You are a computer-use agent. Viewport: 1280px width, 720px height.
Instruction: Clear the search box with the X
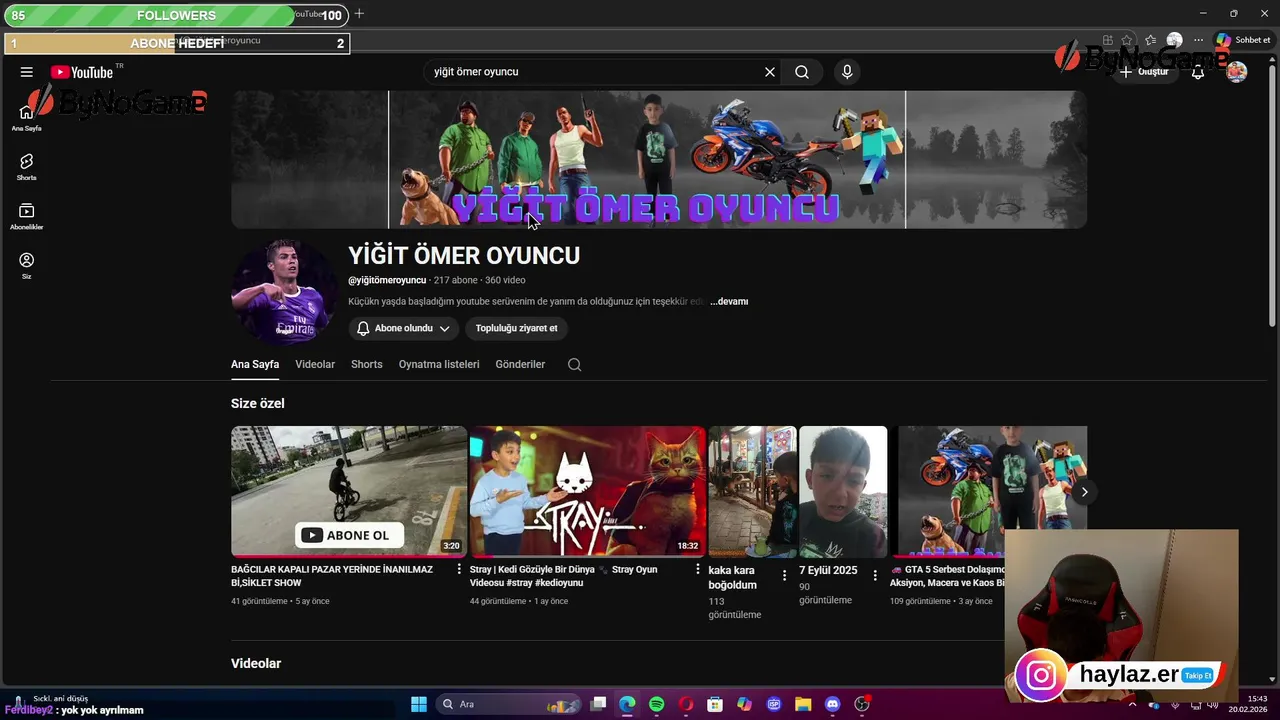(x=770, y=72)
